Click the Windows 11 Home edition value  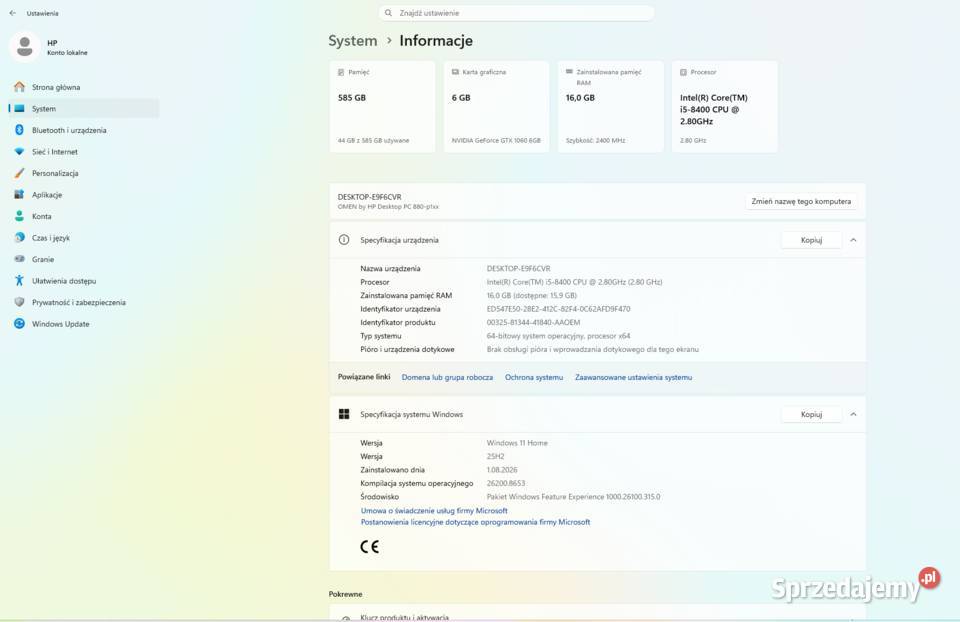click(x=517, y=443)
